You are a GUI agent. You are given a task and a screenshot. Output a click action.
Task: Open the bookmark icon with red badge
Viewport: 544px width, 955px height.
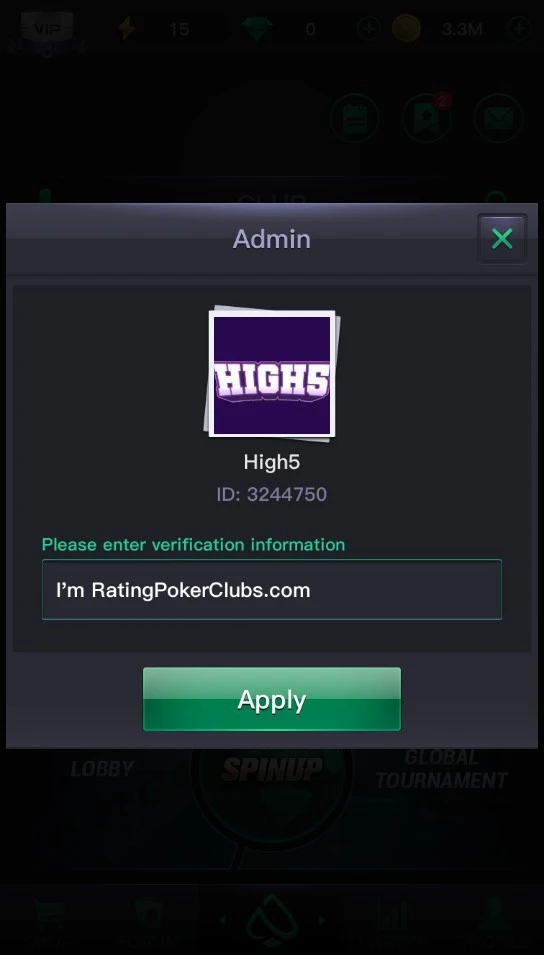click(426, 118)
